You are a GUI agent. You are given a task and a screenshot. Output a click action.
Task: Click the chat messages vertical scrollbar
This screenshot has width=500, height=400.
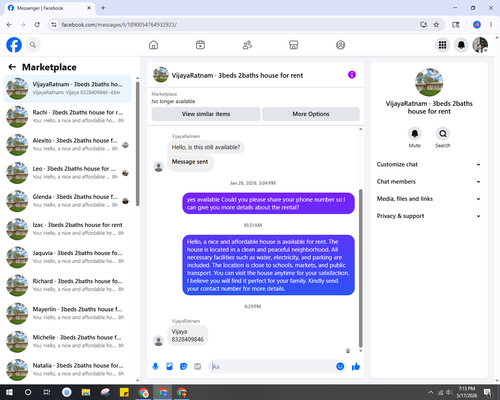[360, 268]
